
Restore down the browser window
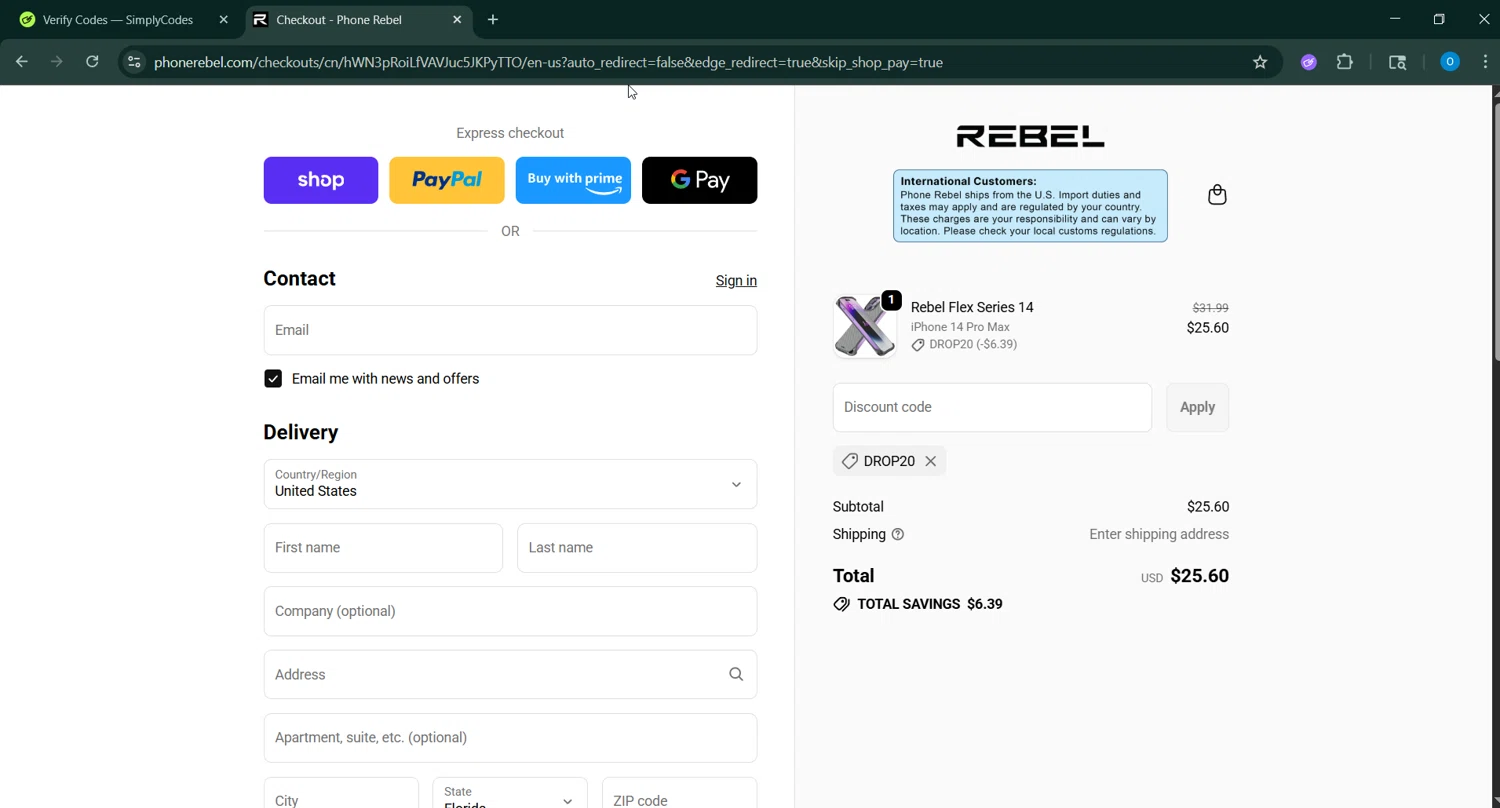pos(1439,19)
